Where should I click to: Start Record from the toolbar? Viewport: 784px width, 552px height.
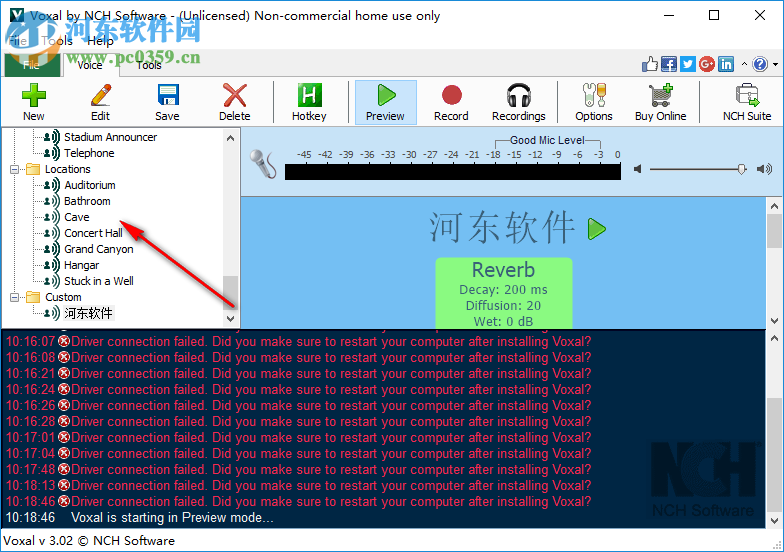(452, 102)
